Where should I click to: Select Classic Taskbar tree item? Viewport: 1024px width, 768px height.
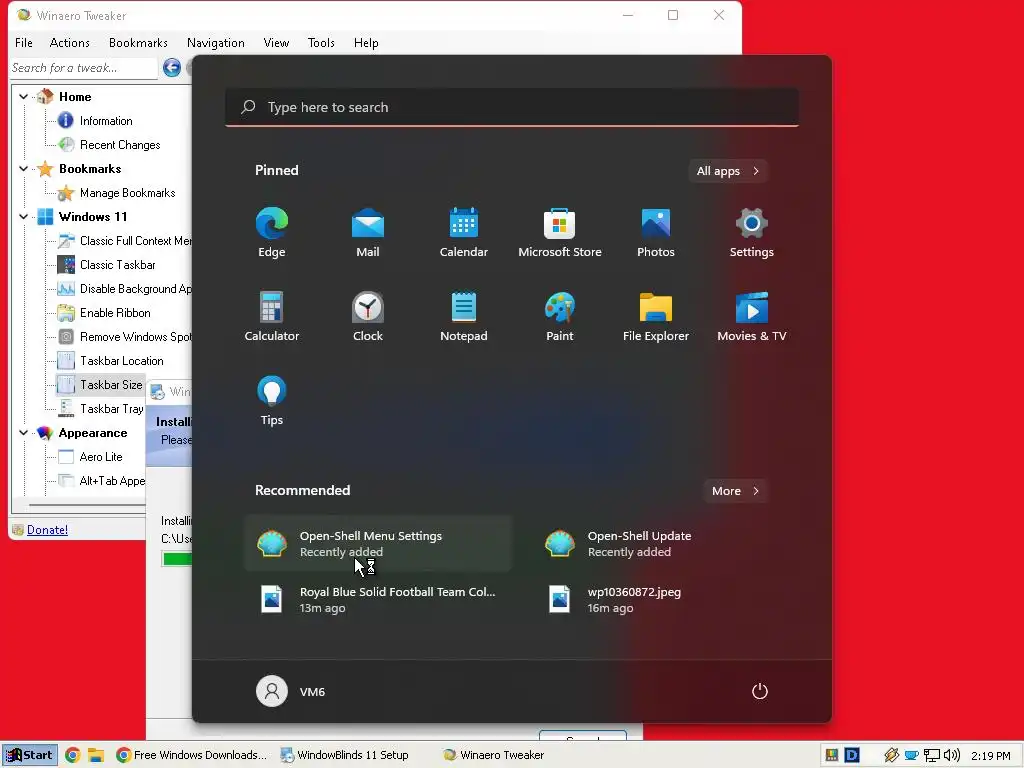click(x=118, y=264)
